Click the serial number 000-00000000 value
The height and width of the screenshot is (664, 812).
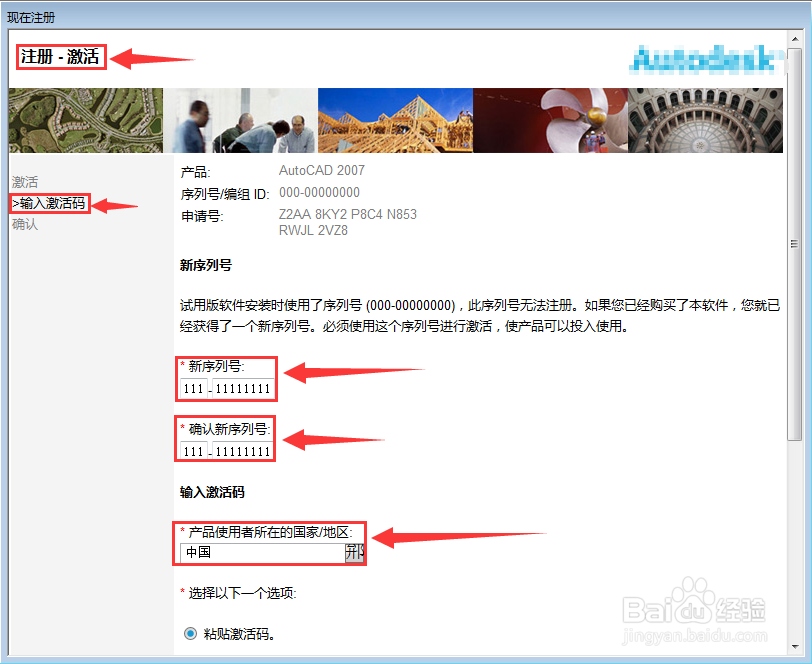tap(319, 193)
